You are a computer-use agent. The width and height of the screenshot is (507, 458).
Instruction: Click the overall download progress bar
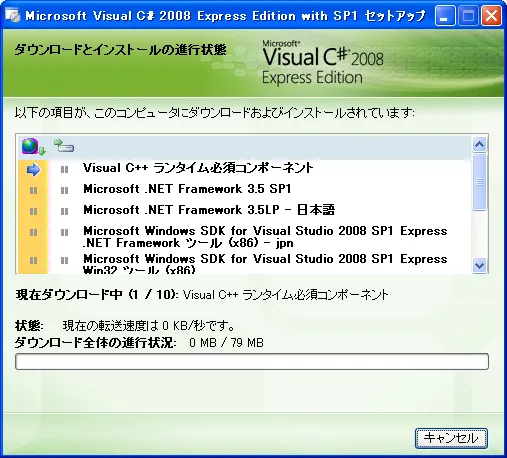click(252, 362)
